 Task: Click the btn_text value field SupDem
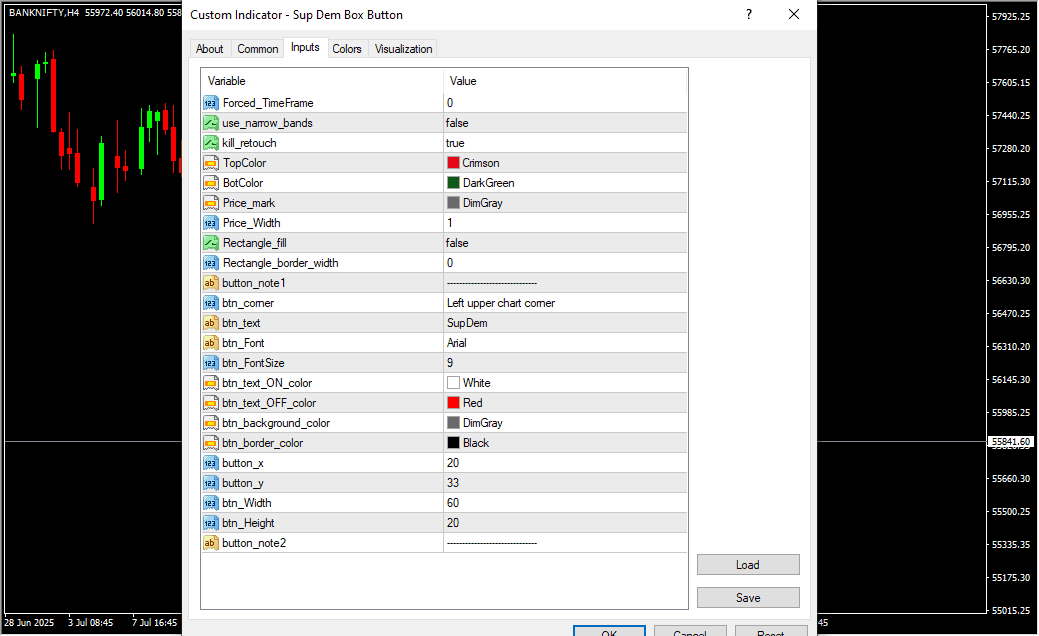click(565, 323)
